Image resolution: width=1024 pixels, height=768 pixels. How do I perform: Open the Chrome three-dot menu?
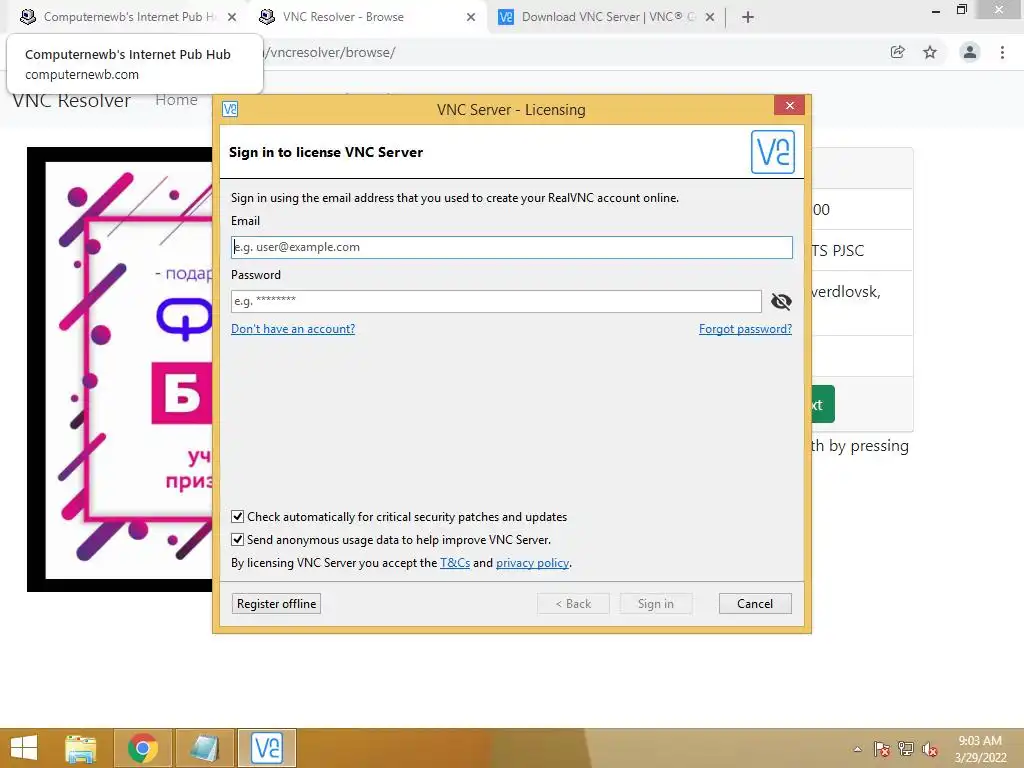[1002, 52]
